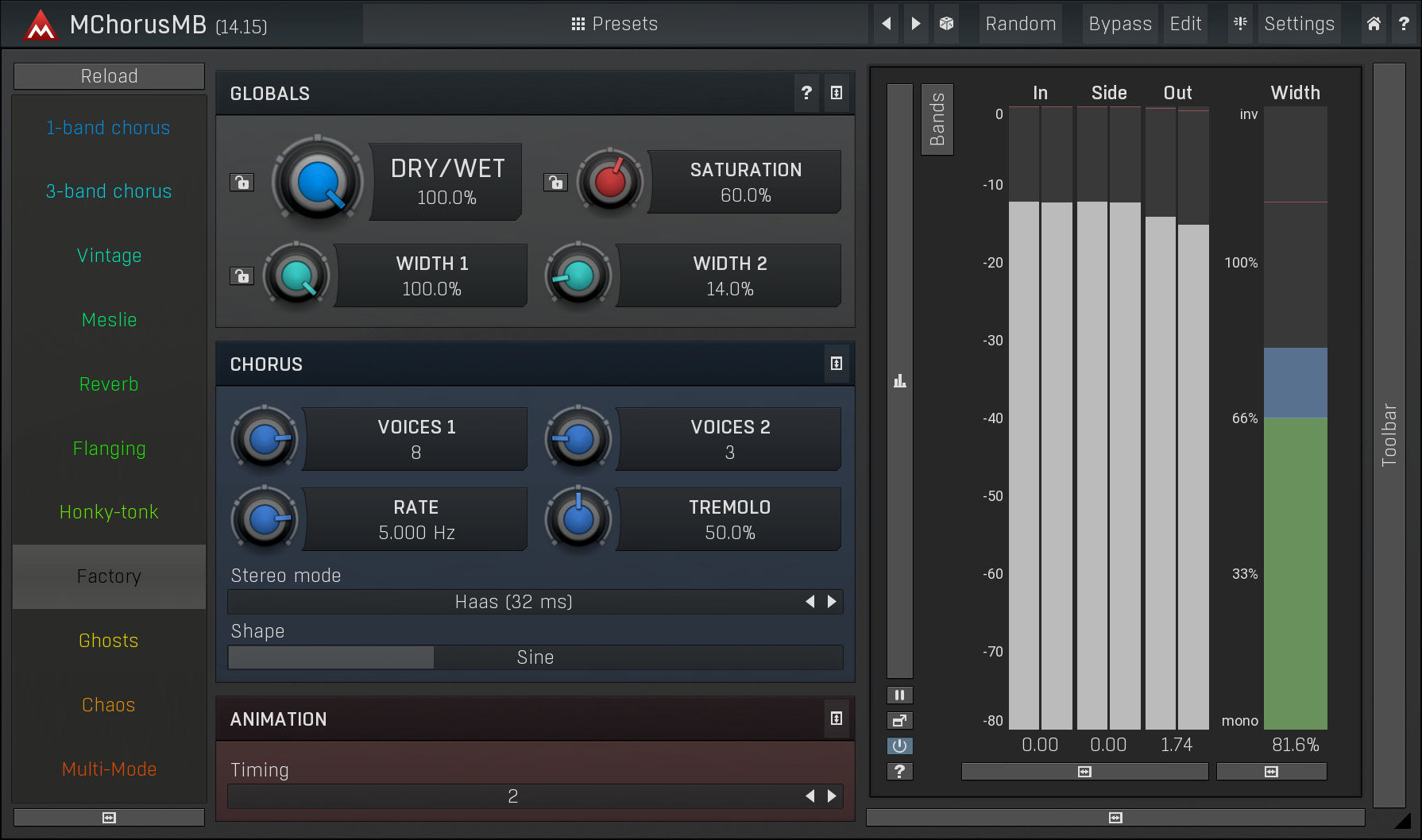Click the Bypass button

[x=1119, y=24]
